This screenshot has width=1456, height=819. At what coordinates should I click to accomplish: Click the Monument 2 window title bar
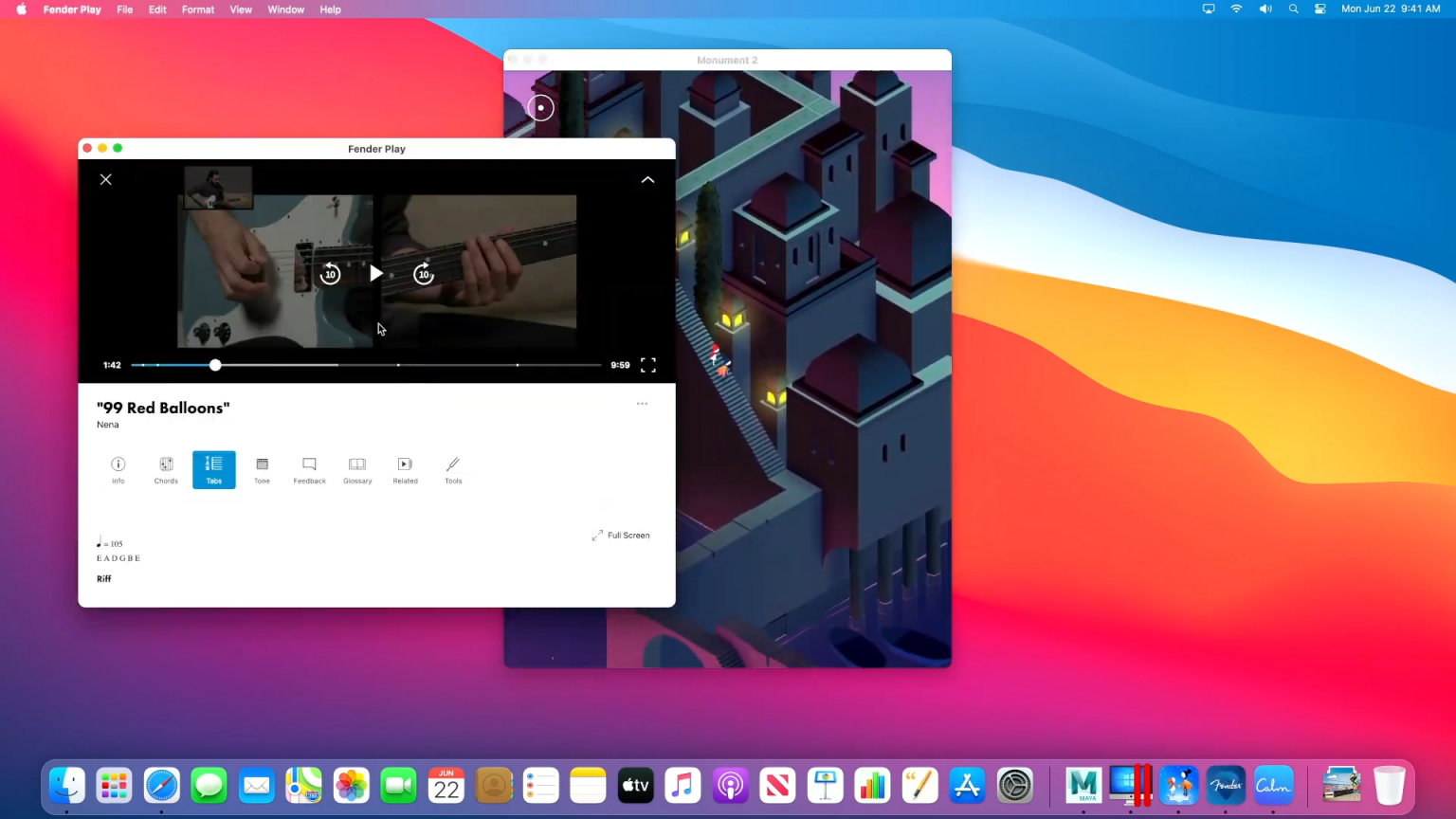(727, 60)
